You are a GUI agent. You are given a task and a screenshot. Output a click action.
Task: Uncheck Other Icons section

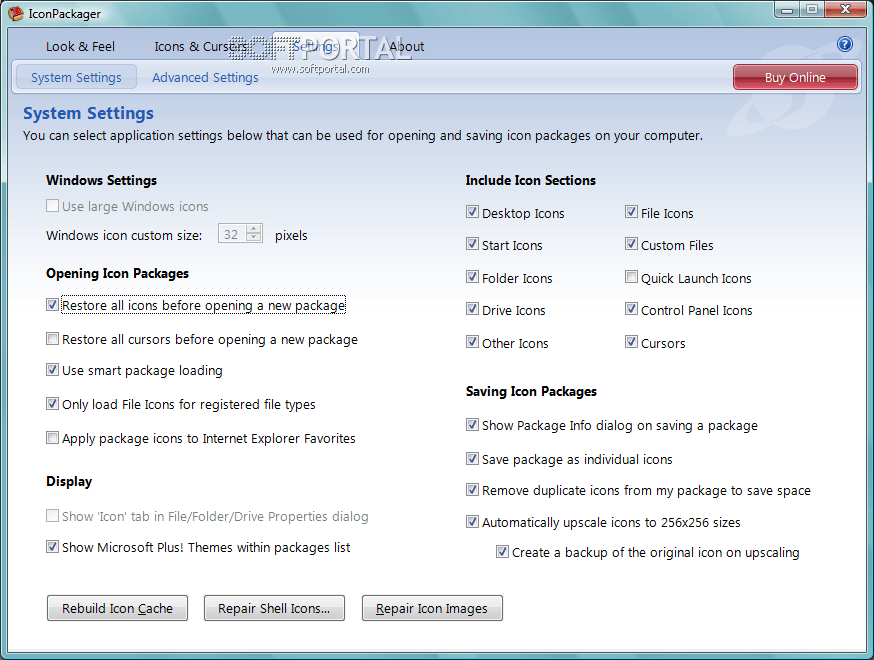472,342
